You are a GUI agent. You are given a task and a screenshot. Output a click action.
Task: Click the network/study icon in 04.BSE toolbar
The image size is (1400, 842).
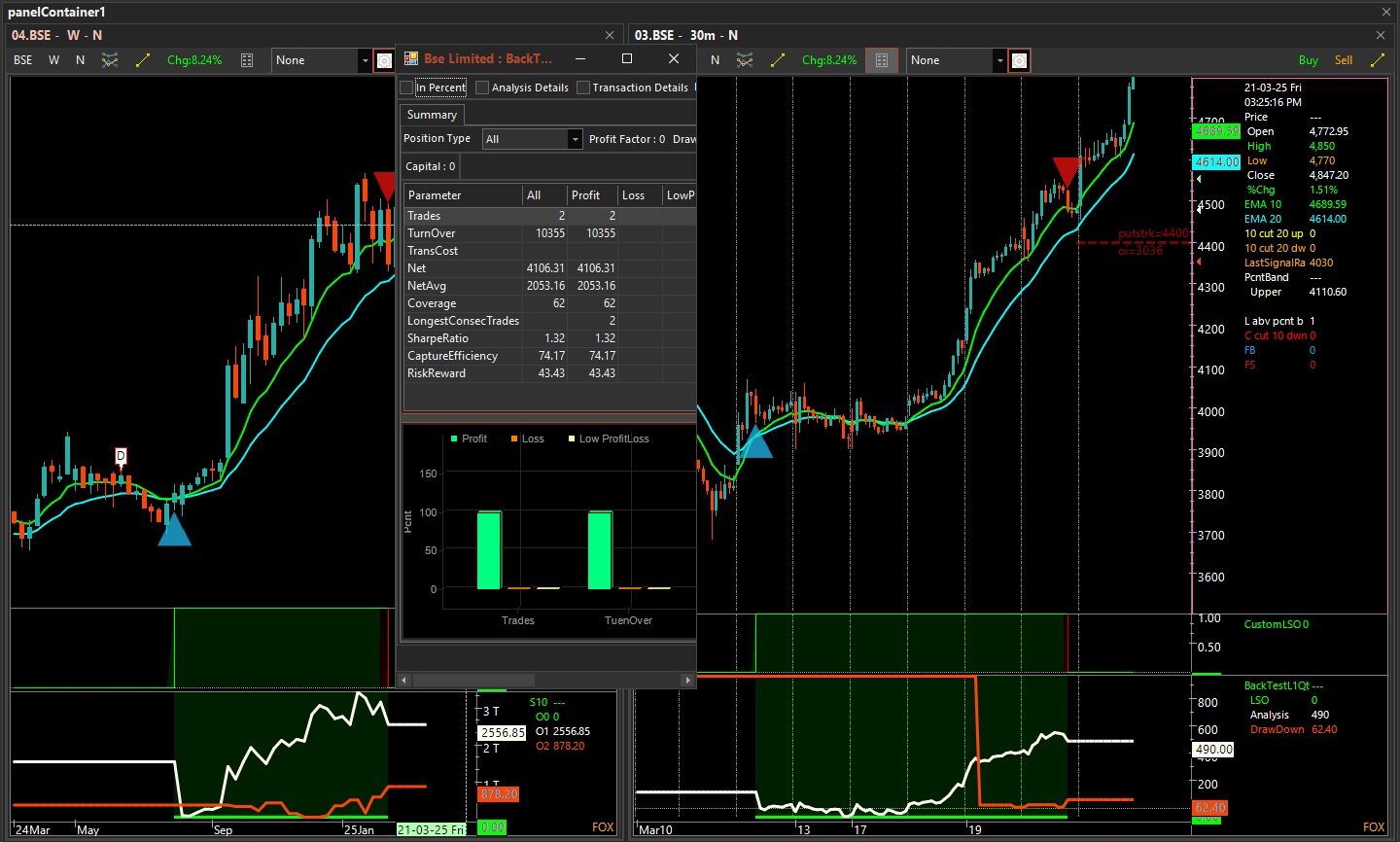coord(110,60)
